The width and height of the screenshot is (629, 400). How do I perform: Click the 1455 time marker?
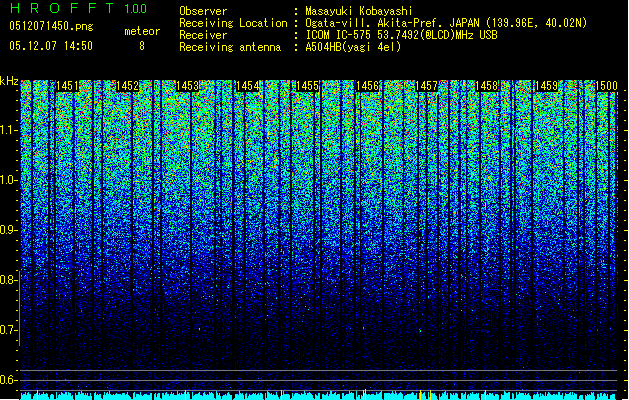click(307, 86)
